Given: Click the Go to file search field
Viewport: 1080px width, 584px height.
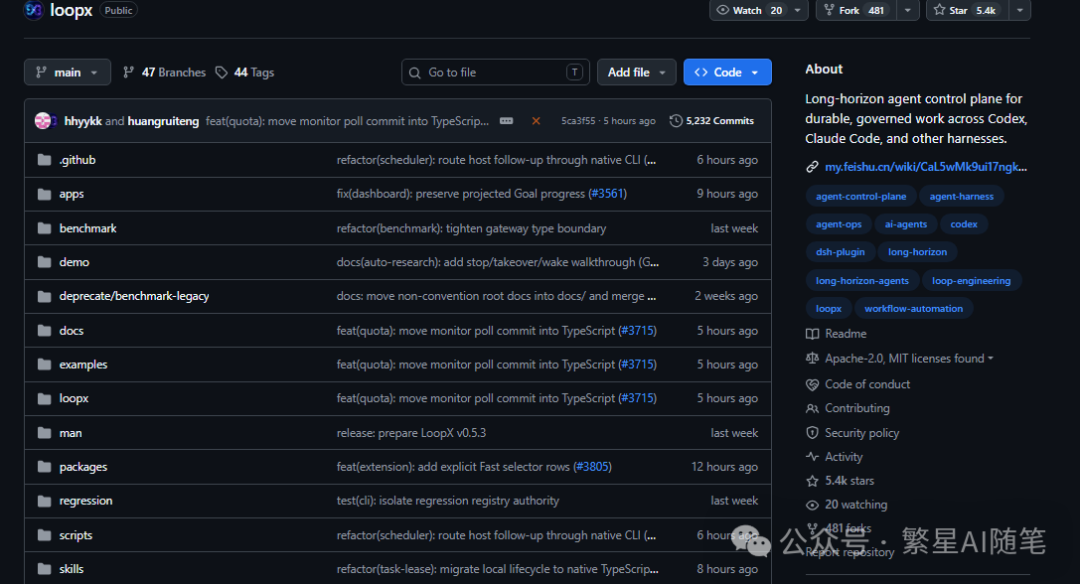Looking at the screenshot, I should pos(495,72).
